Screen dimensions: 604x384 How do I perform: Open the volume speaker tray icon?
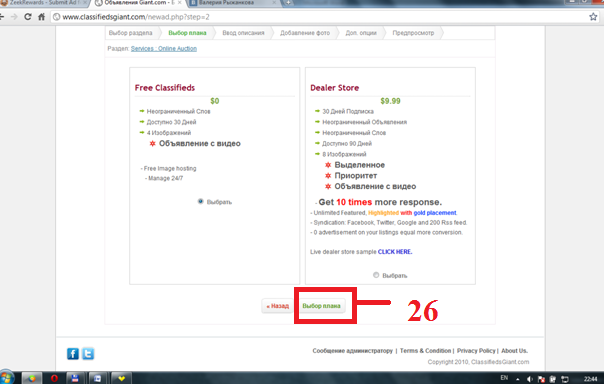pos(530,379)
